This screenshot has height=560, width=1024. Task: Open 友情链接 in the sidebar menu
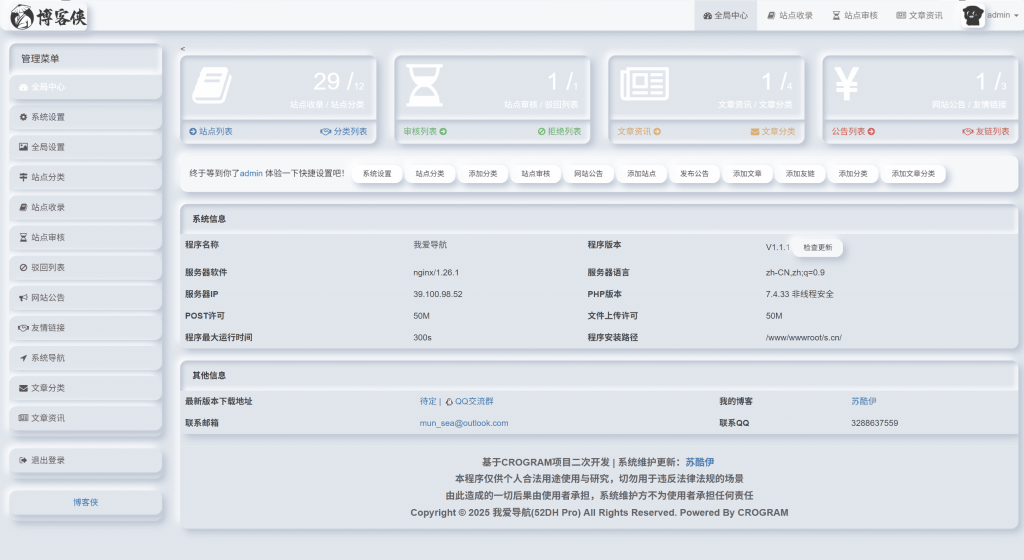coord(86,327)
